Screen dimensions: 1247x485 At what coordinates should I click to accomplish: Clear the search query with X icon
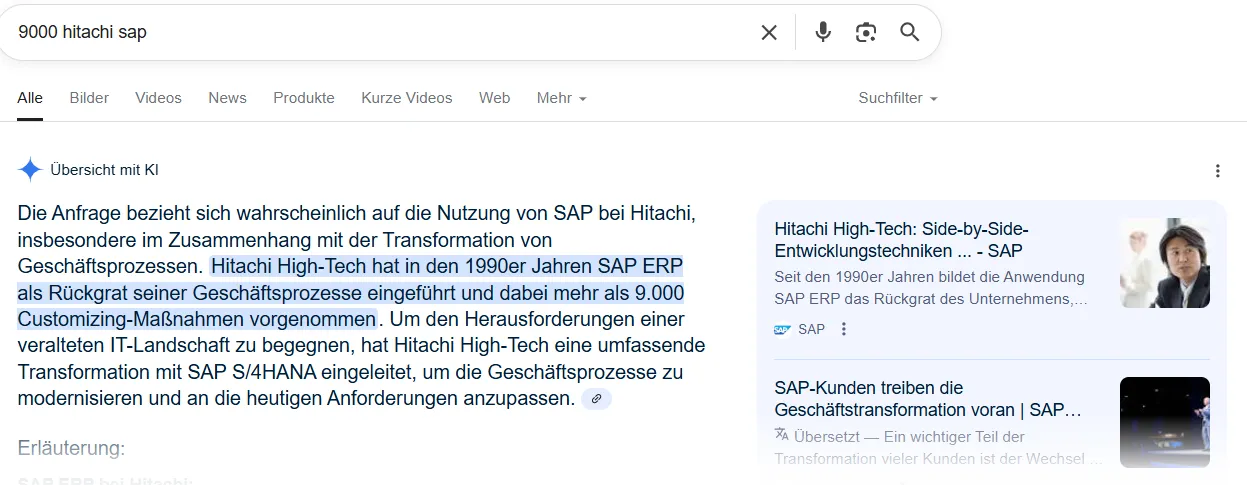[768, 32]
